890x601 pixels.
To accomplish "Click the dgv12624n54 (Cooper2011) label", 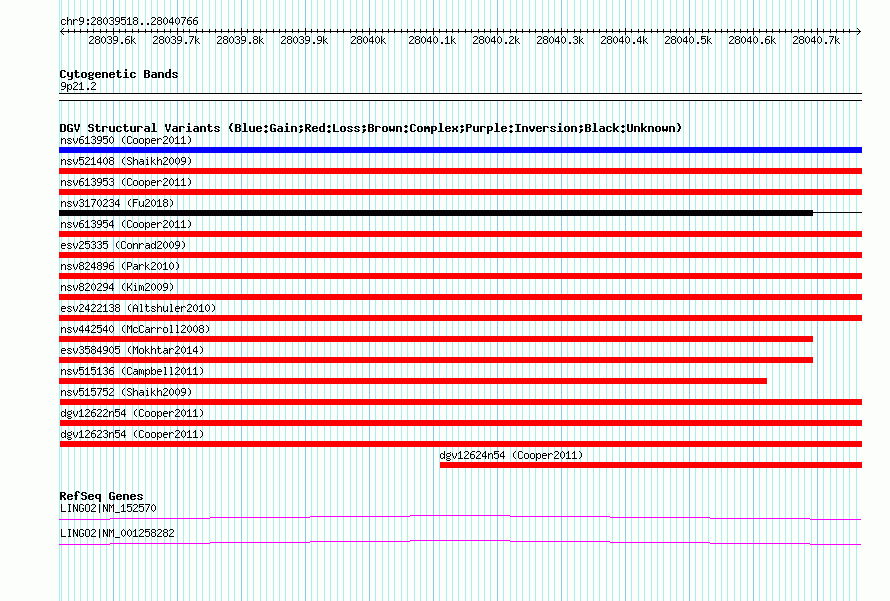I will [511, 455].
